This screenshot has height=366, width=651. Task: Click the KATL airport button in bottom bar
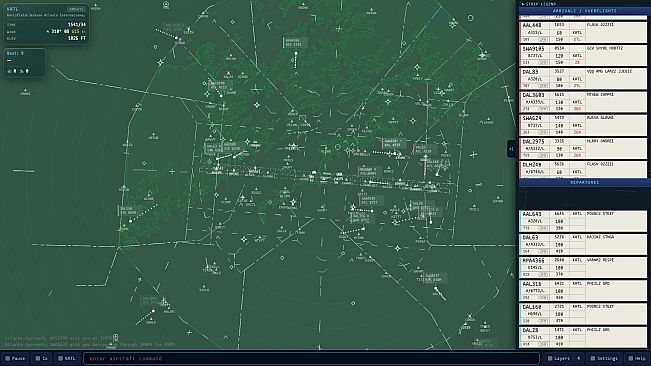67,358
